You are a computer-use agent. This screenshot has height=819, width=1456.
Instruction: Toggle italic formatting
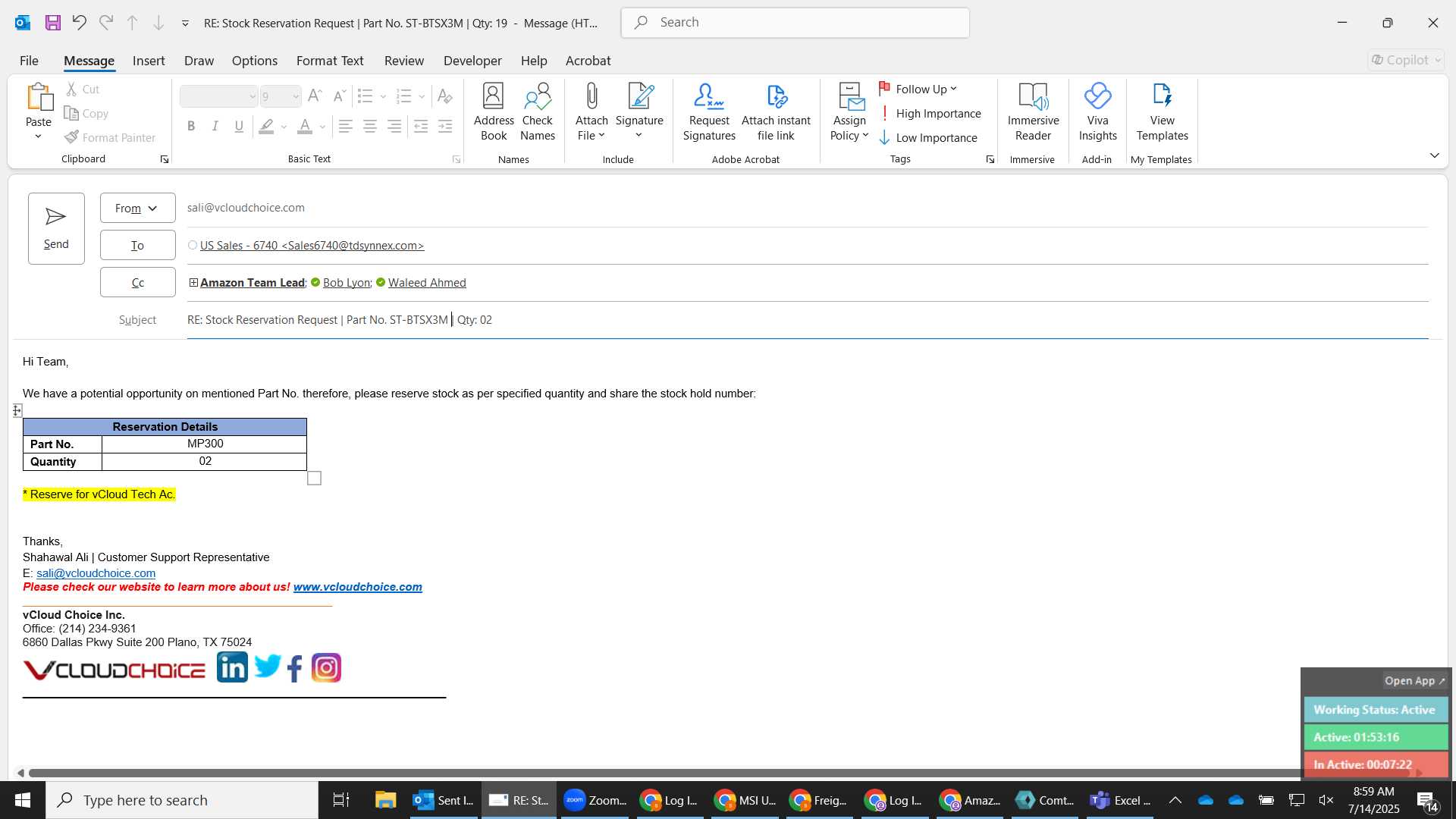pos(215,126)
